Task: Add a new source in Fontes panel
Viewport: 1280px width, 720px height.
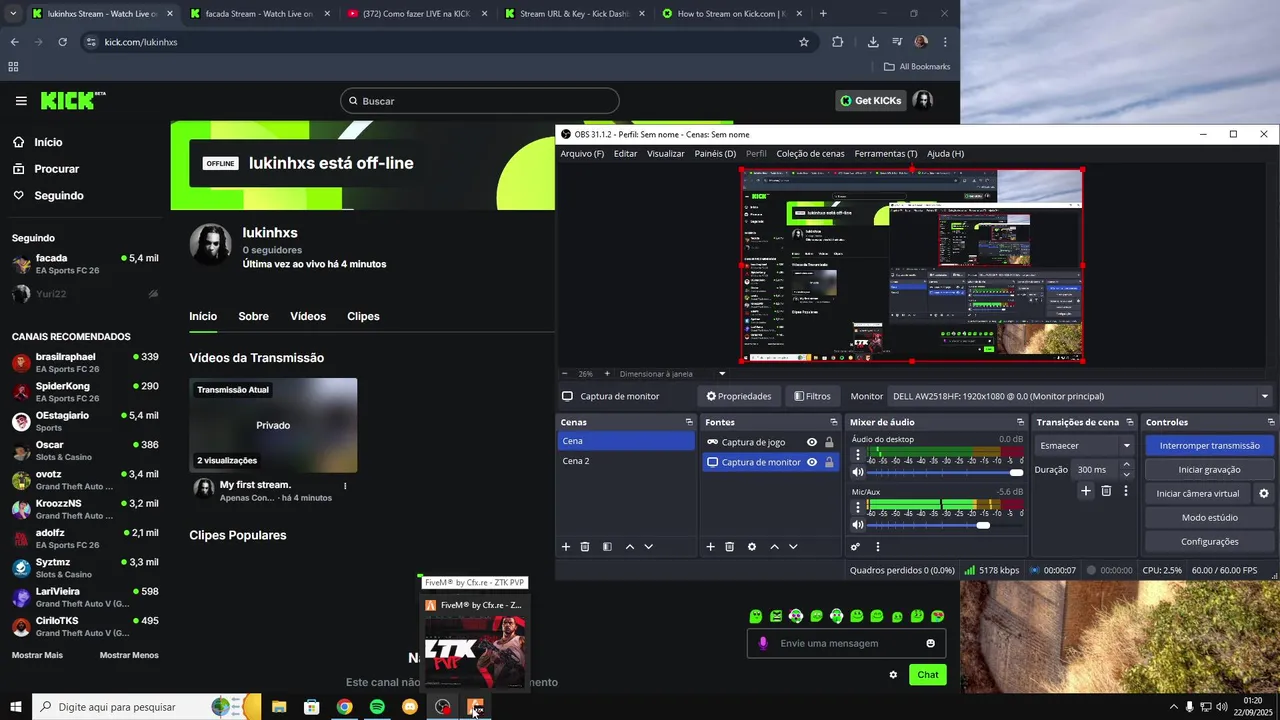Action: tap(711, 547)
